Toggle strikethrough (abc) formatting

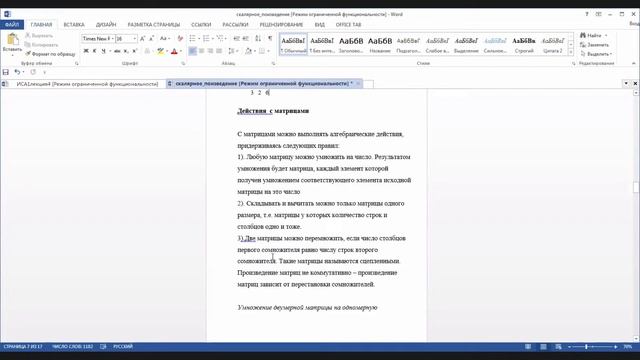tap(117, 51)
